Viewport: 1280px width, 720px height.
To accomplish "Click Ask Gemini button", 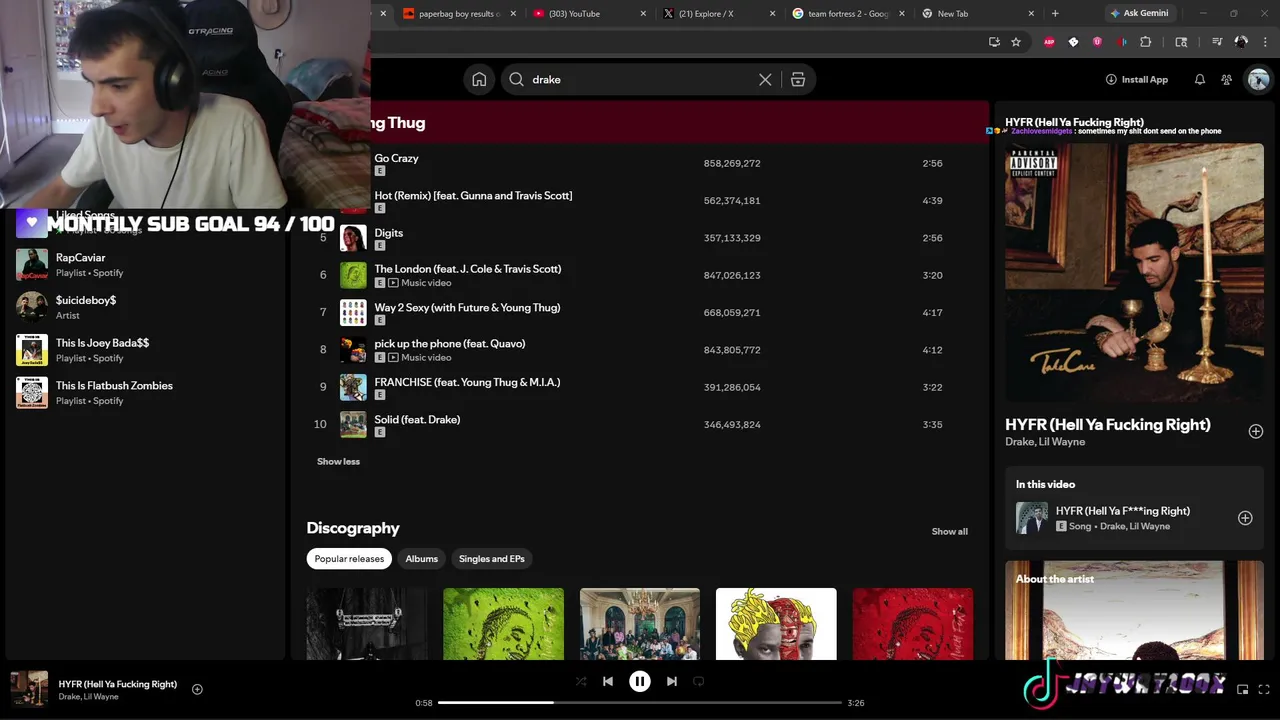I will 1139,13.
